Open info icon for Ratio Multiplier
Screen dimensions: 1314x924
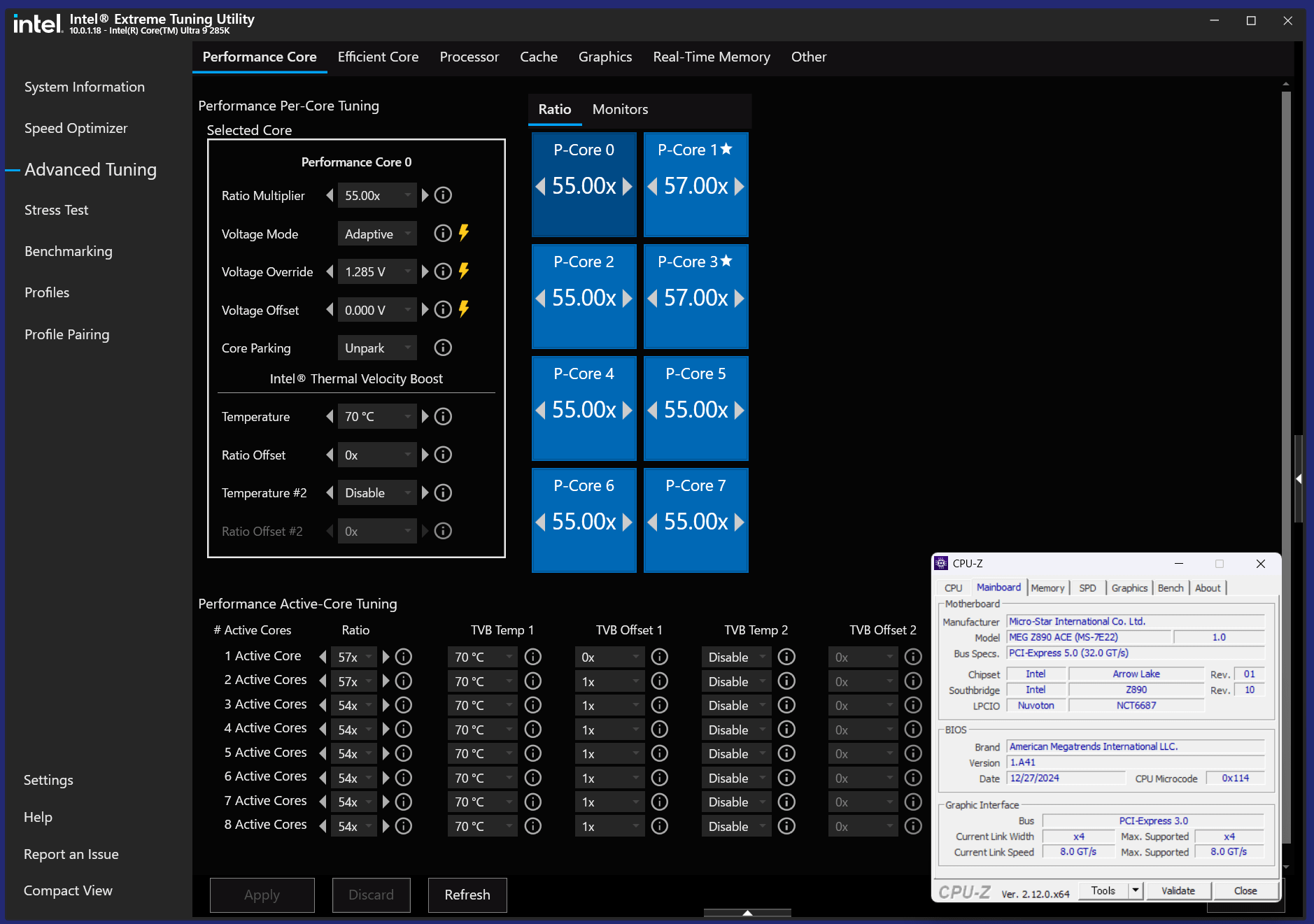[x=443, y=195]
